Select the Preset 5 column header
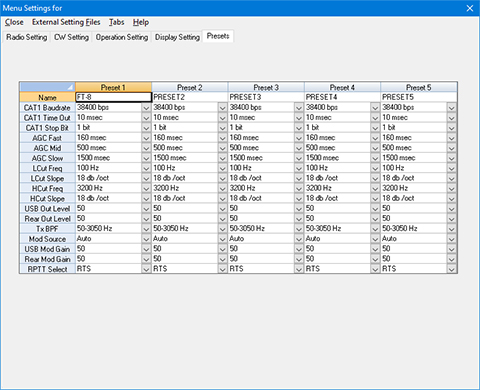Viewport: 480px width, 390px height. 419,87
